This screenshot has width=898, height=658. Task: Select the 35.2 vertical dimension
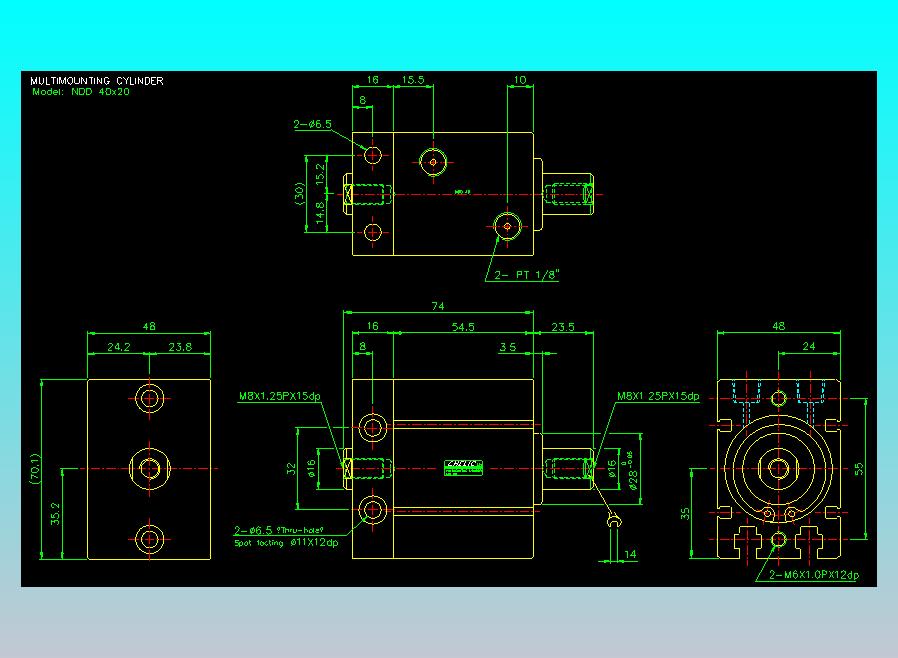tap(56, 514)
